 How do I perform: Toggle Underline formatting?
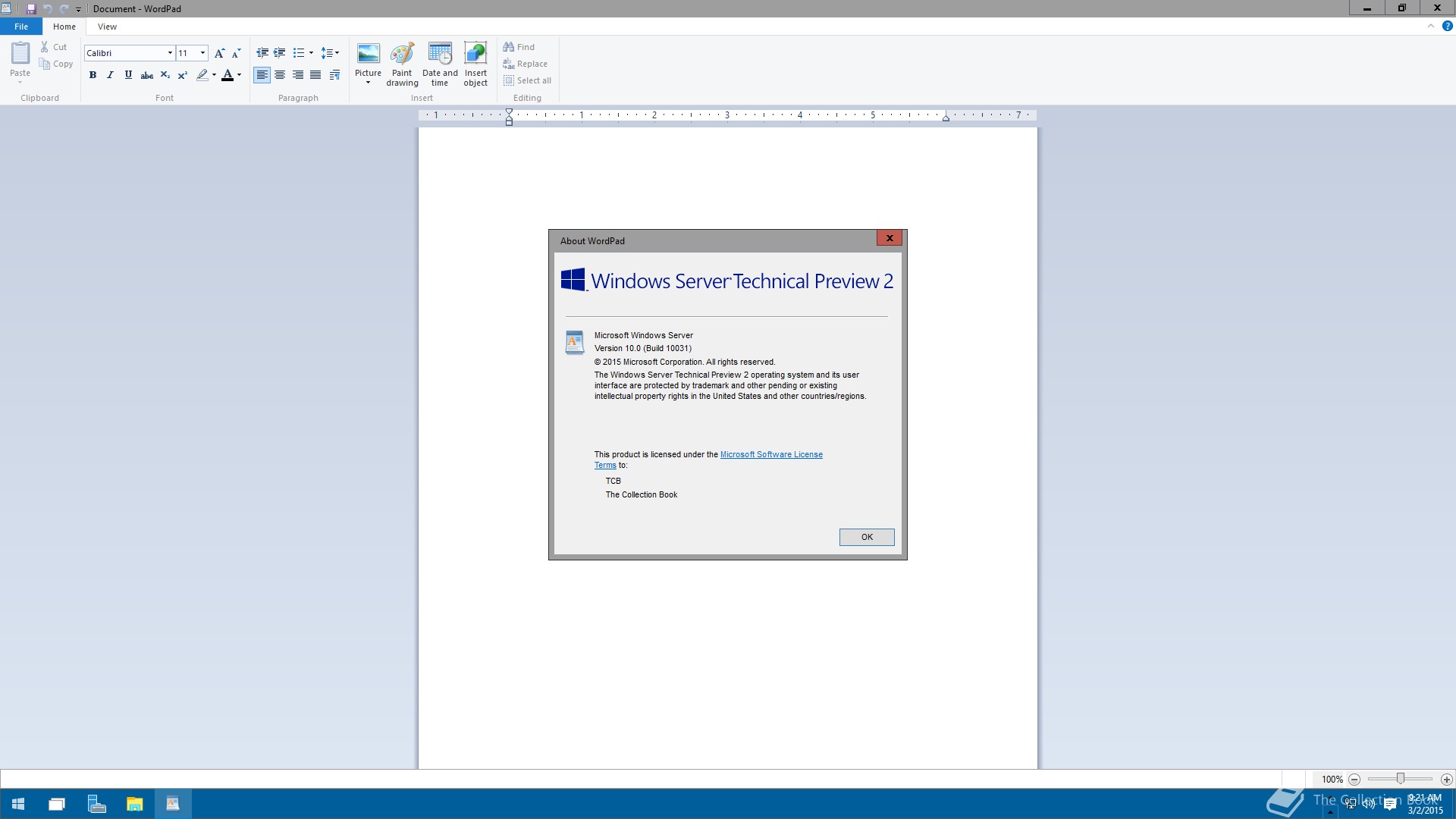point(128,75)
